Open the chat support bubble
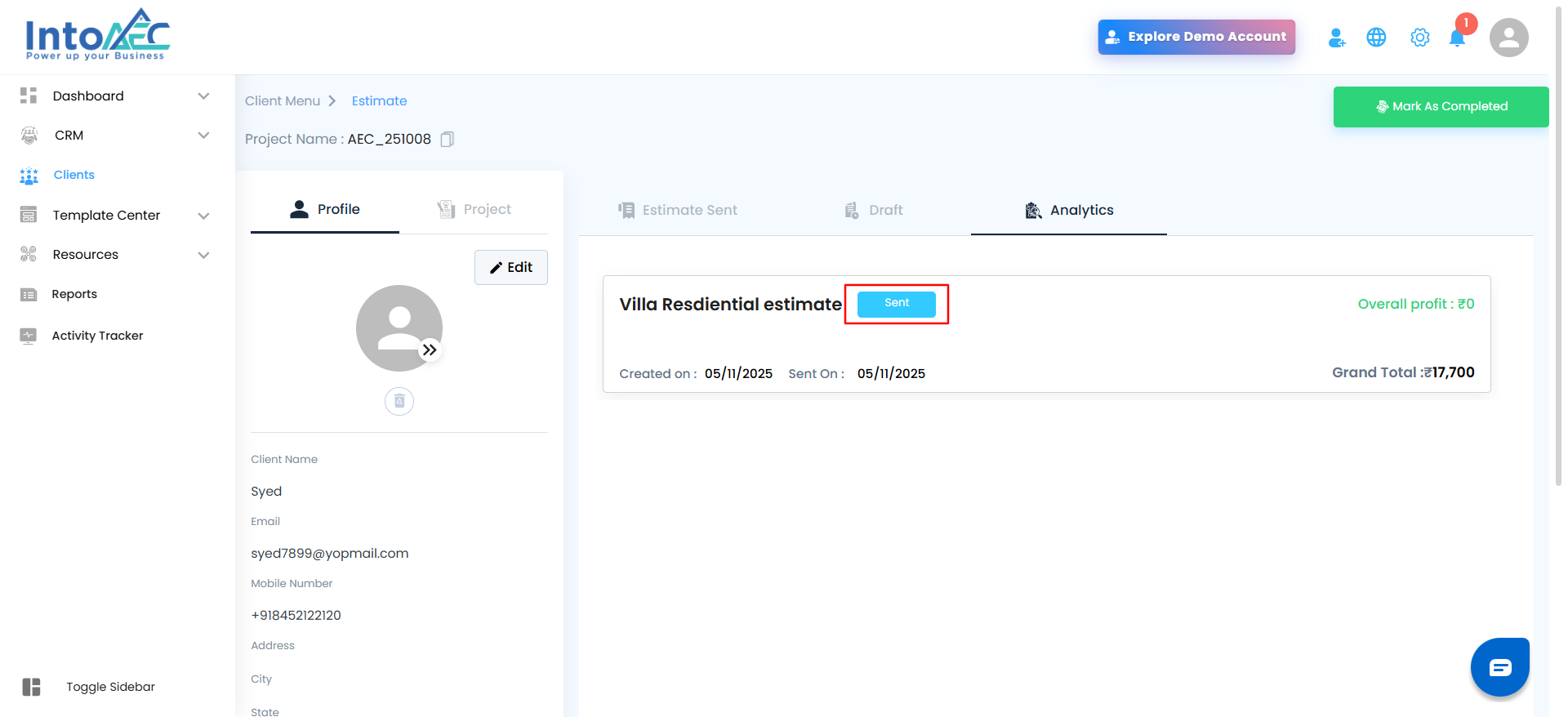The image size is (1568, 717). pos(1499,667)
